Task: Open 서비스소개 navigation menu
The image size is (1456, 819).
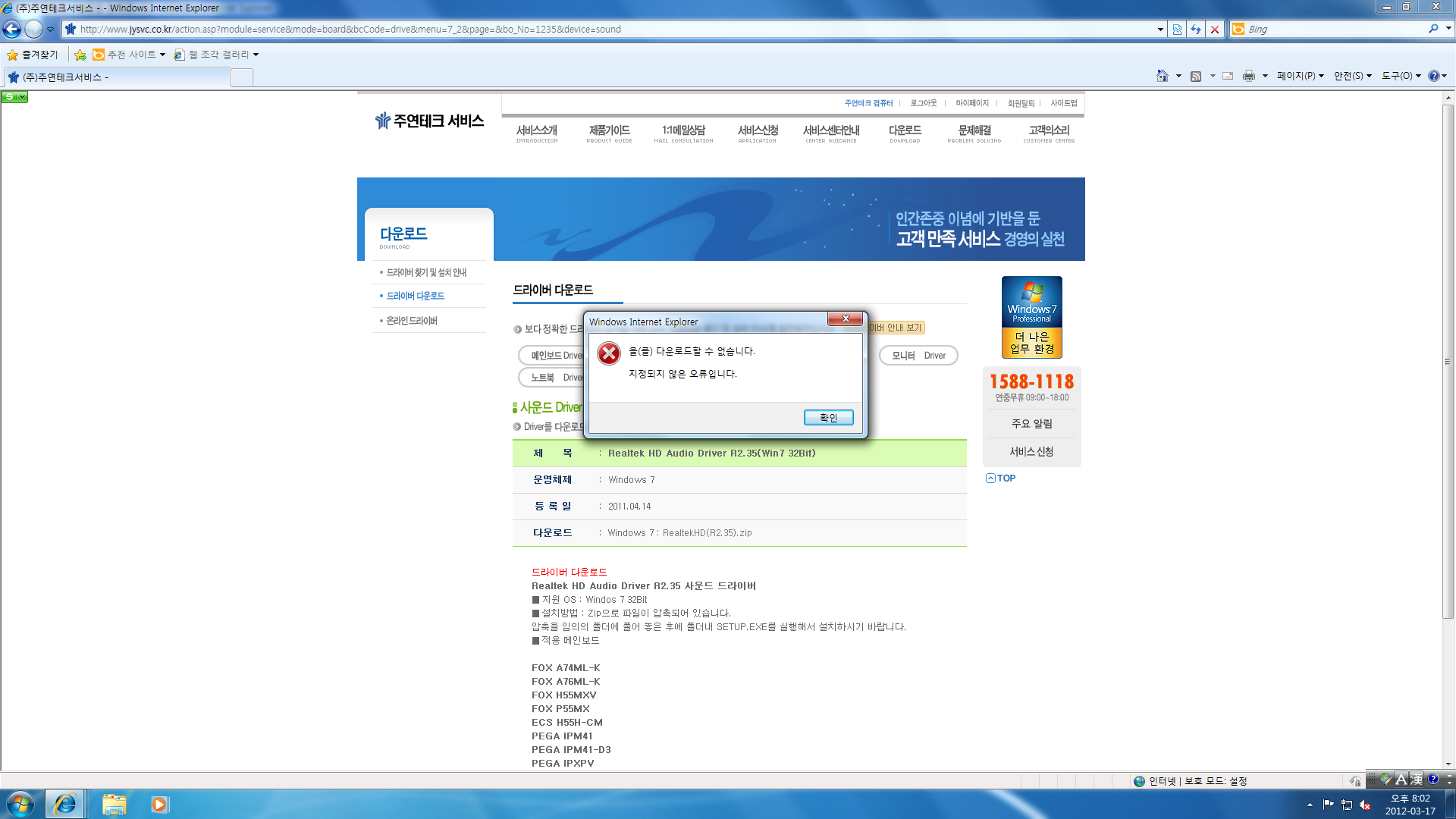Action: tap(537, 133)
